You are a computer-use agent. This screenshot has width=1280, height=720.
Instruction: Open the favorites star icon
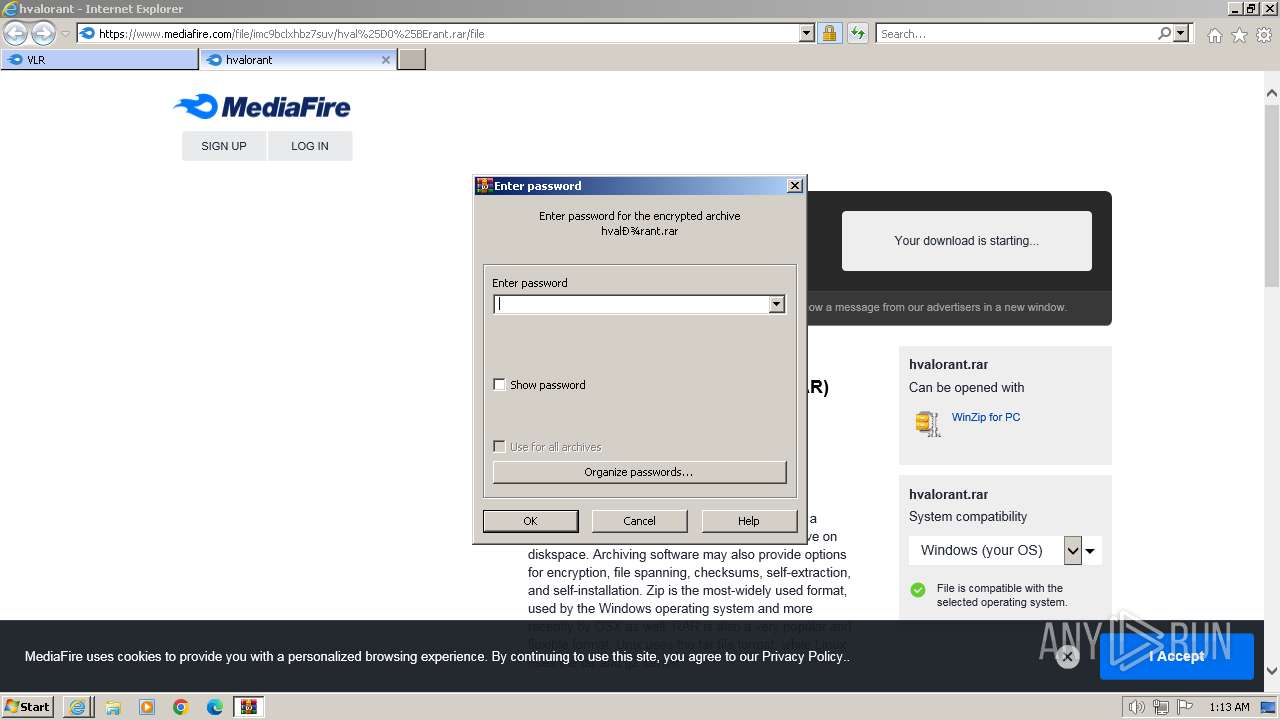[1239, 35]
